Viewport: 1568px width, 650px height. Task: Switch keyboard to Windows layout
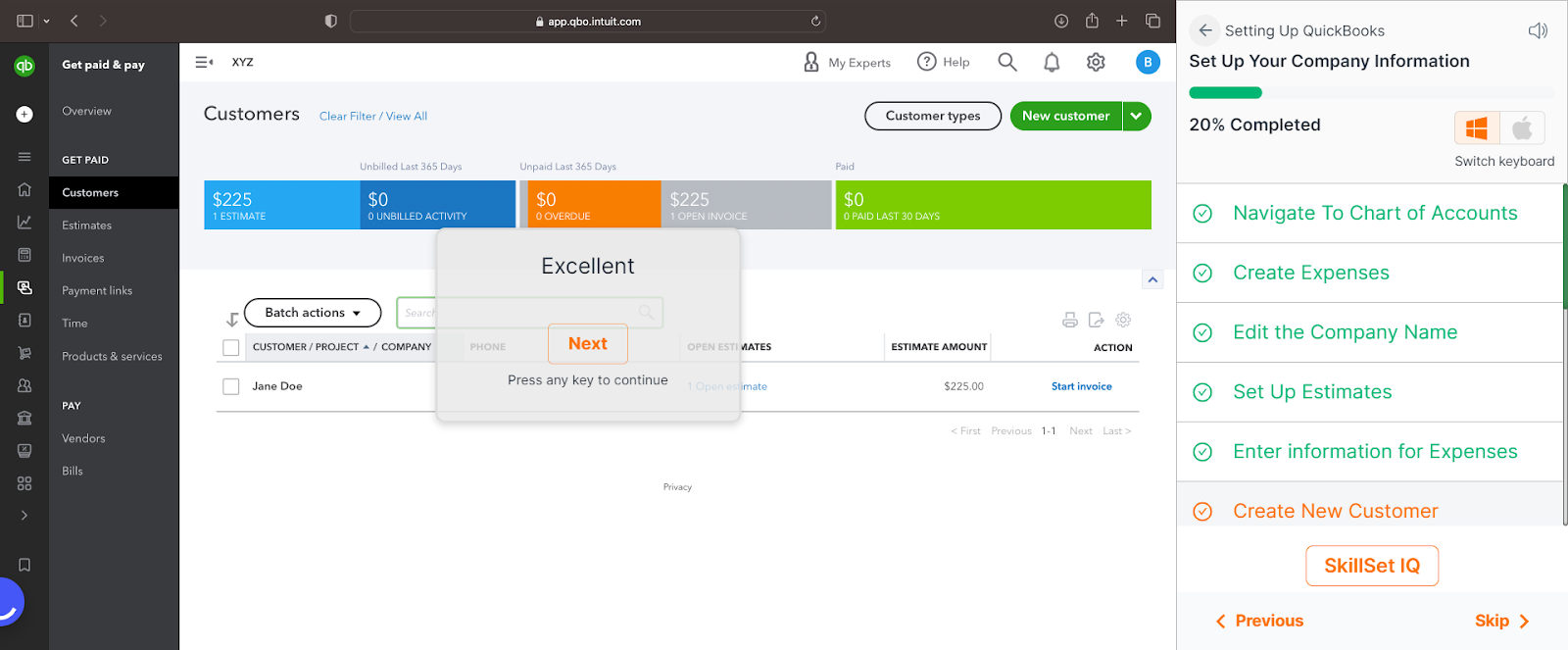pos(1477,128)
